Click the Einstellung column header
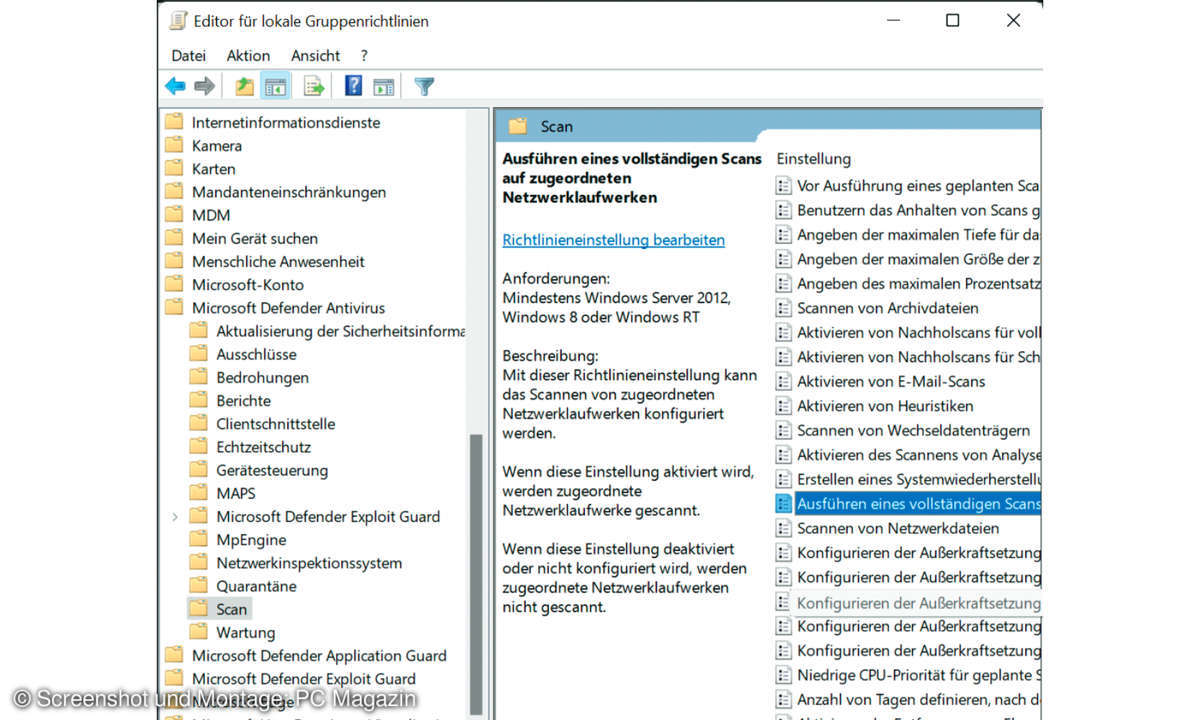This screenshot has width=1200, height=720. pos(813,159)
